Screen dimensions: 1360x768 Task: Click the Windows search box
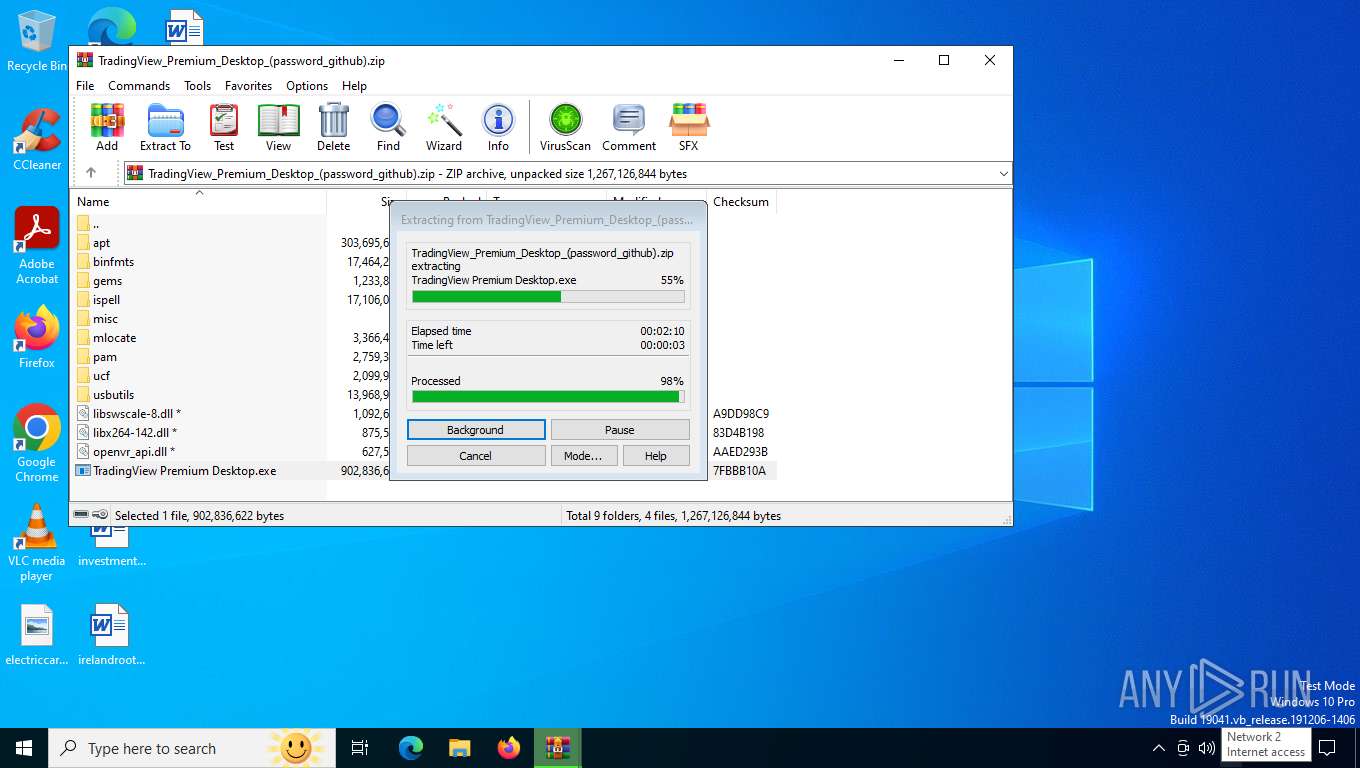pos(190,748)
